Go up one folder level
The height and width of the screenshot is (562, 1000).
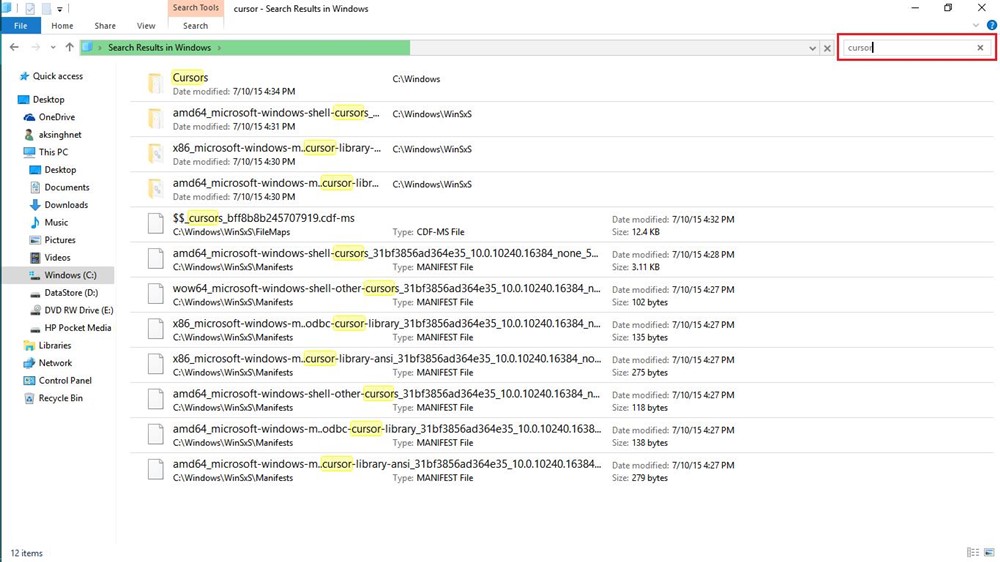(x=69, y=48)
